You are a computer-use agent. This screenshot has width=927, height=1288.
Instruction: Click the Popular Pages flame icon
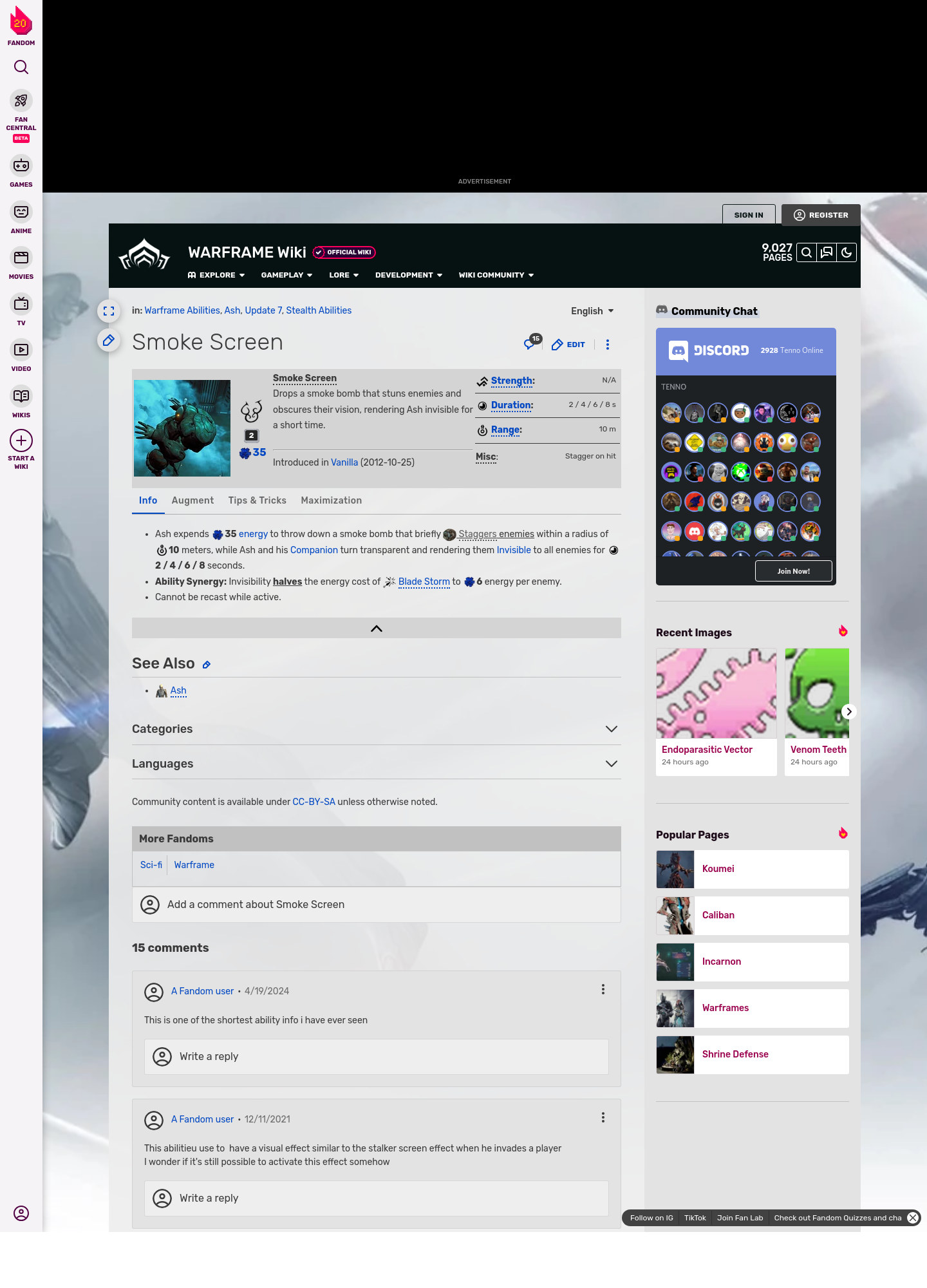tap(843, 833)
